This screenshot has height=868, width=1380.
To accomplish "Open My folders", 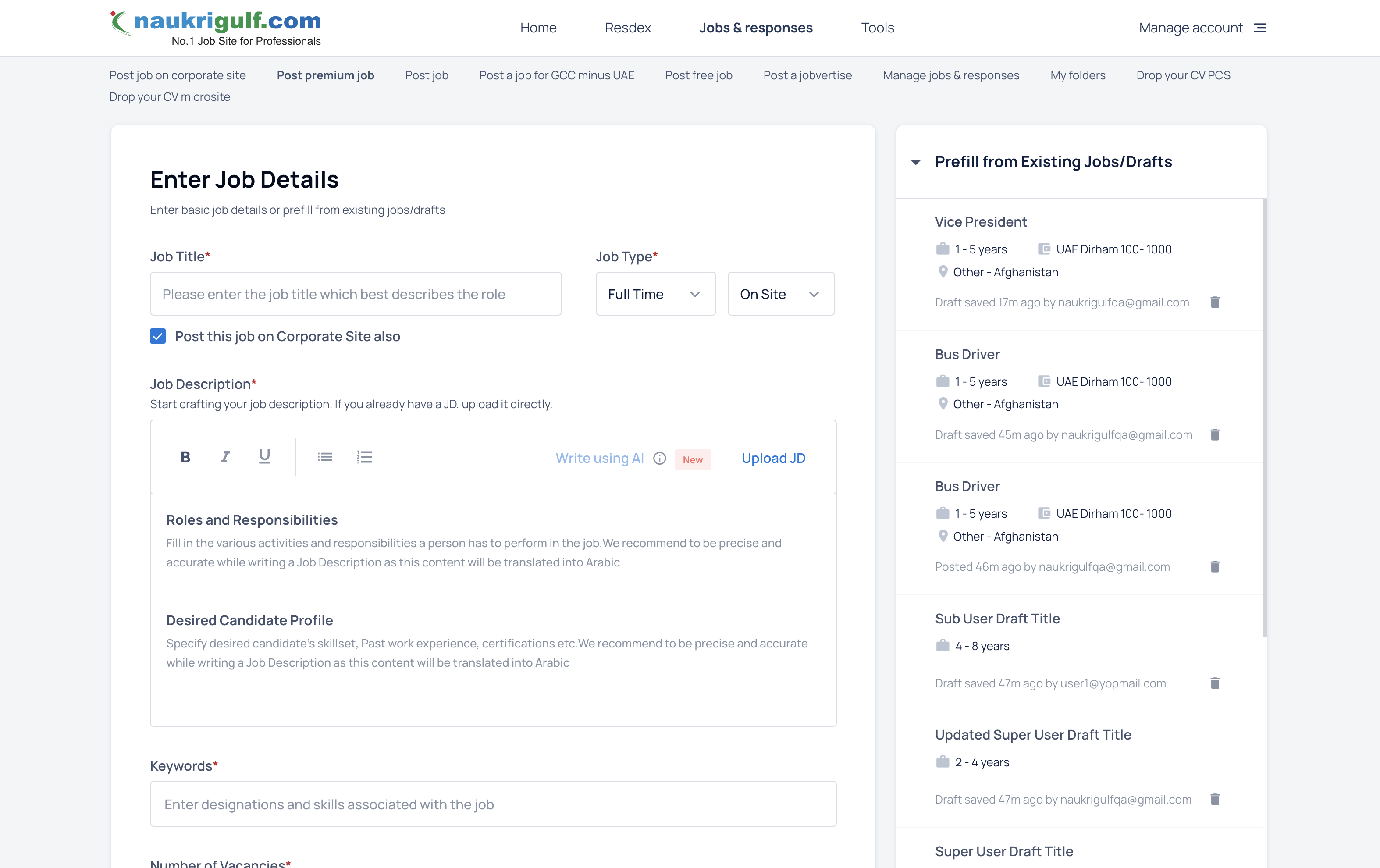I will [1078, 75].
